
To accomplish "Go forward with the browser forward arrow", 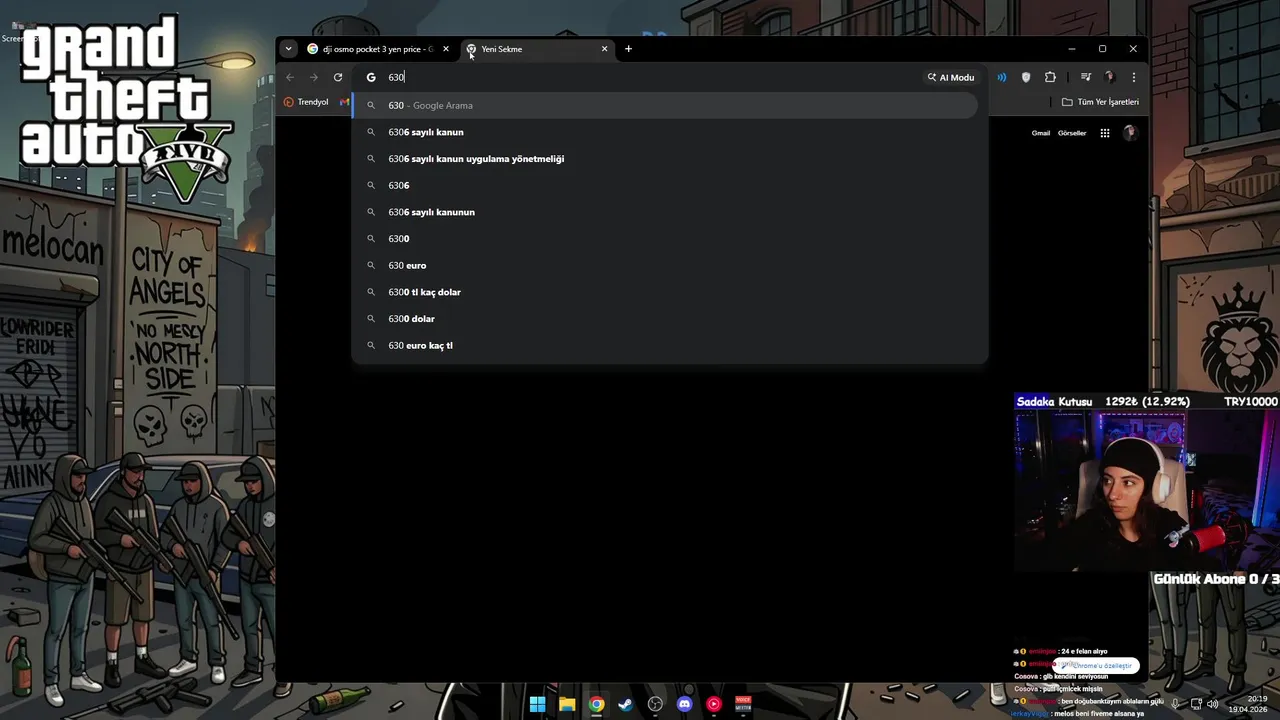I will coord(314,77).
